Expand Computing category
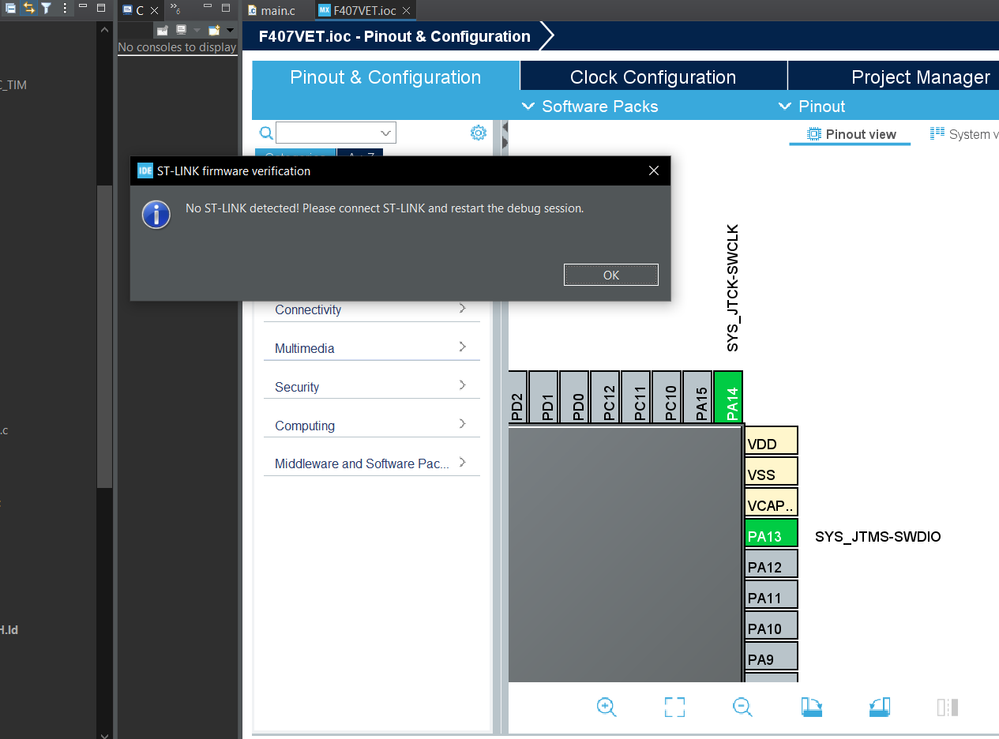This screenshot has height=739, width=999. pyautogui.click(x=371, y=425)
